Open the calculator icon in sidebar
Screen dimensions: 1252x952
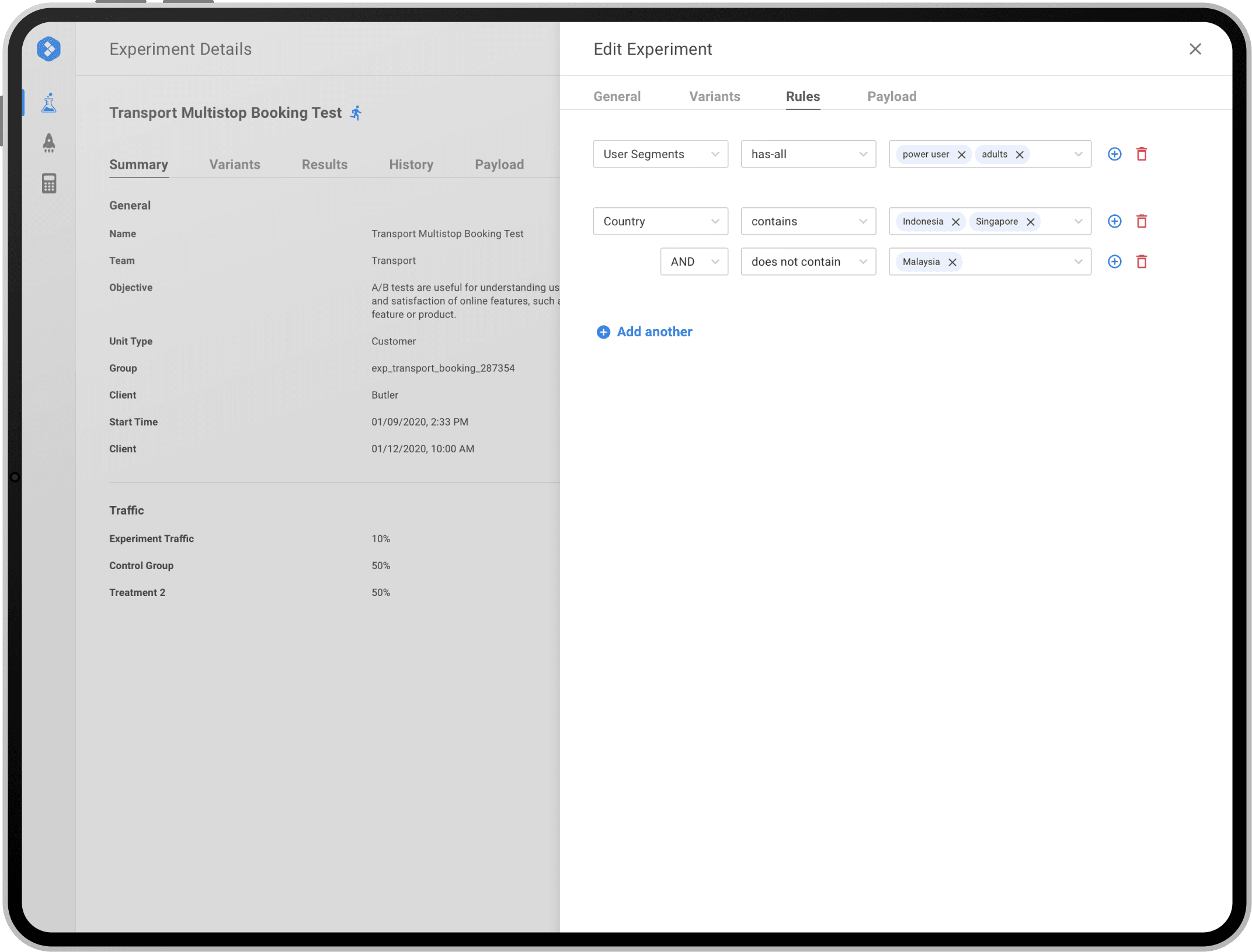[49, 183]
